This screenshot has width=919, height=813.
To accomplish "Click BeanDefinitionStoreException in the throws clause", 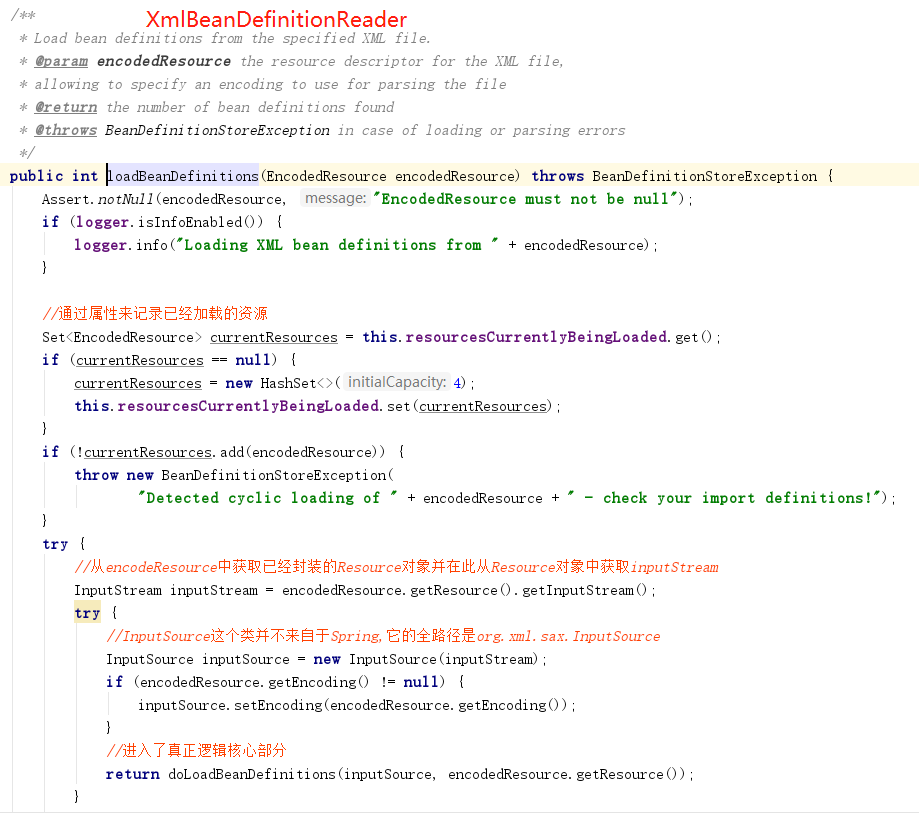I will 704,176.
